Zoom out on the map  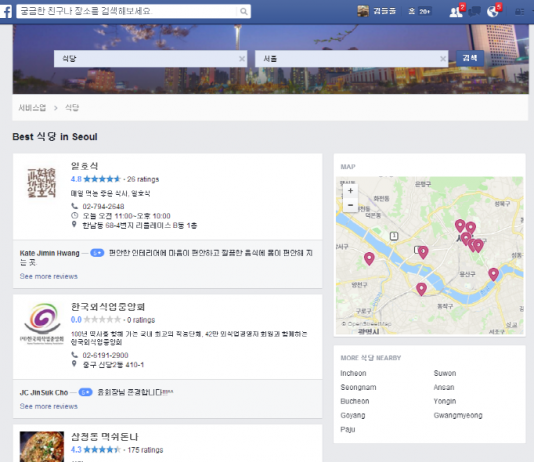(x=350, y=205)
